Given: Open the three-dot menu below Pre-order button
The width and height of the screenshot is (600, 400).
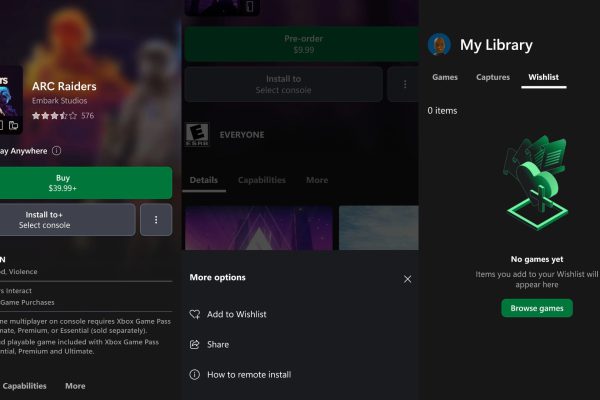Looking at the screenshot, I should point(403,84).
